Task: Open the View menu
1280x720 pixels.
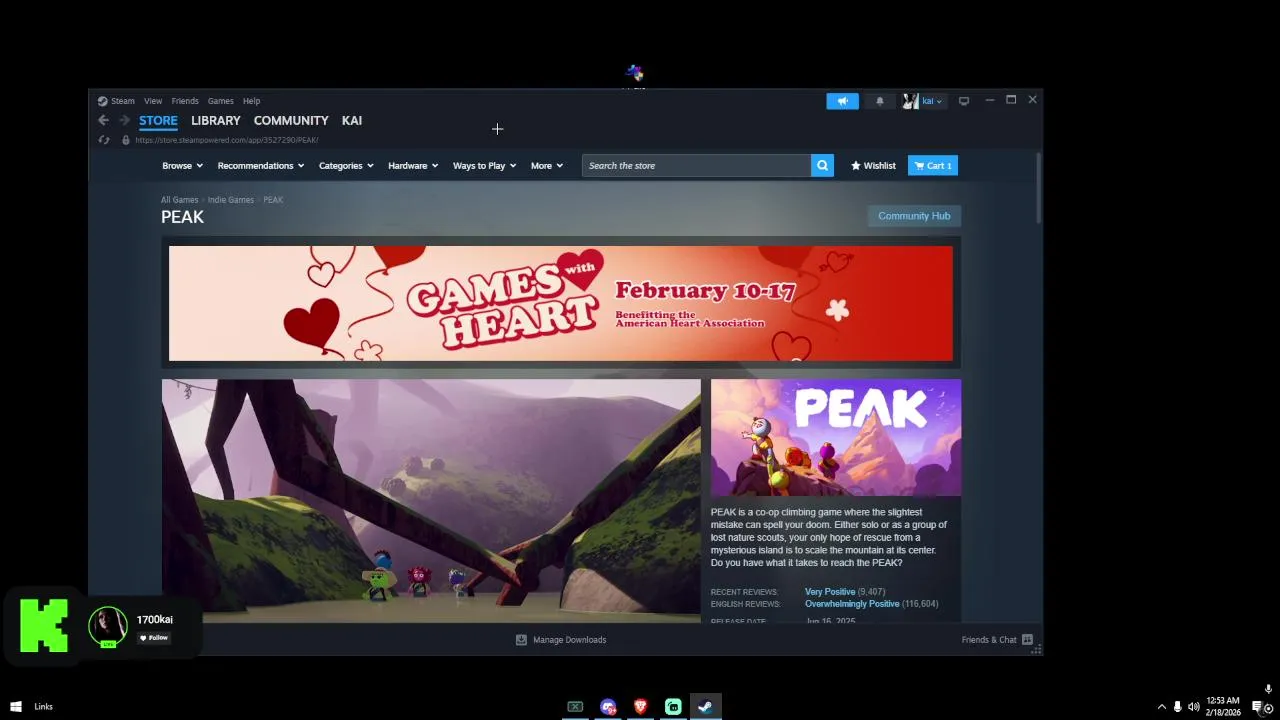Action: point(153,101)
